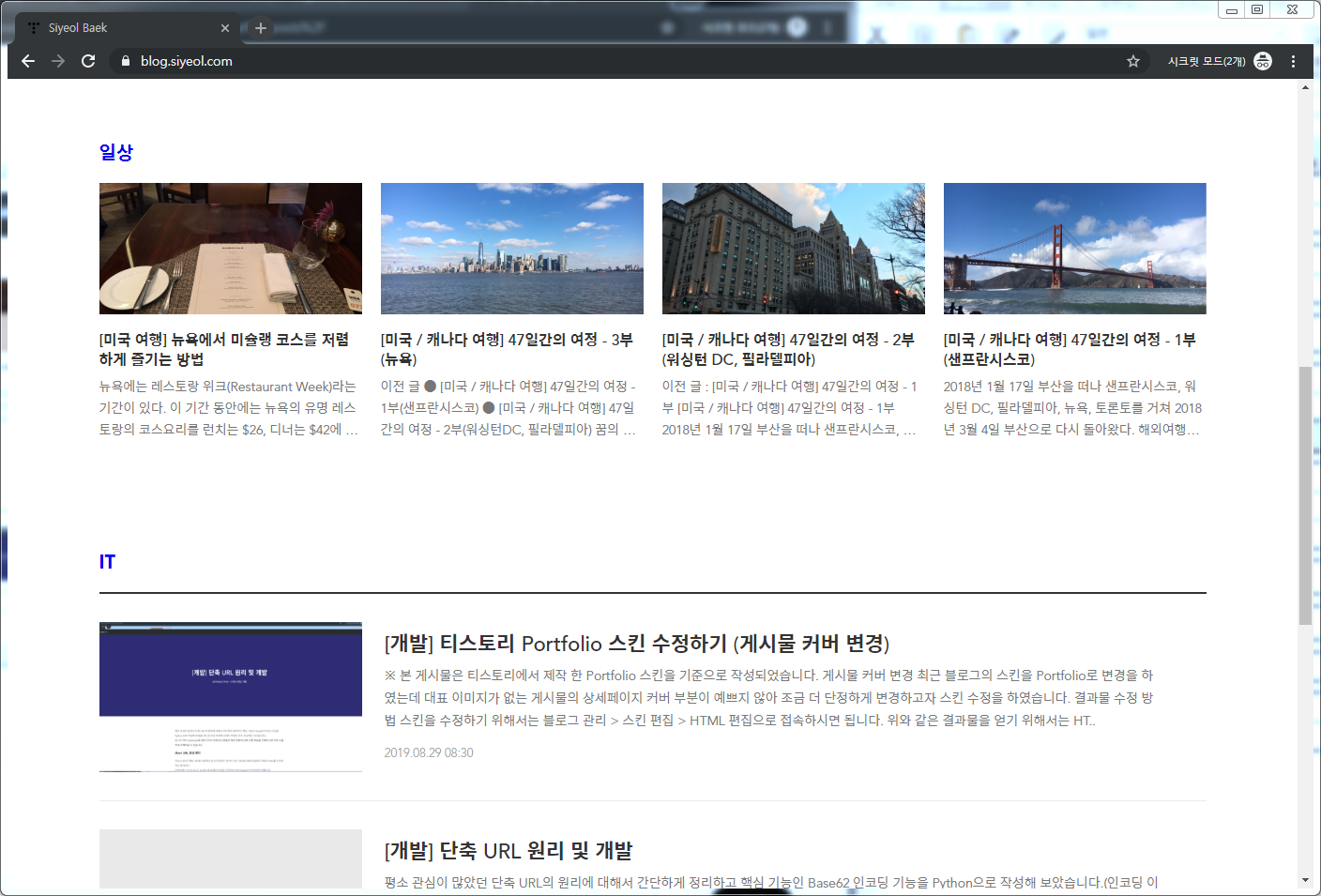The height and width of the screenshot is (896, 1321).
Task: Open post 47일간의 여정 - 1부 (샌프란시스코)
Action: [1070, 349]
